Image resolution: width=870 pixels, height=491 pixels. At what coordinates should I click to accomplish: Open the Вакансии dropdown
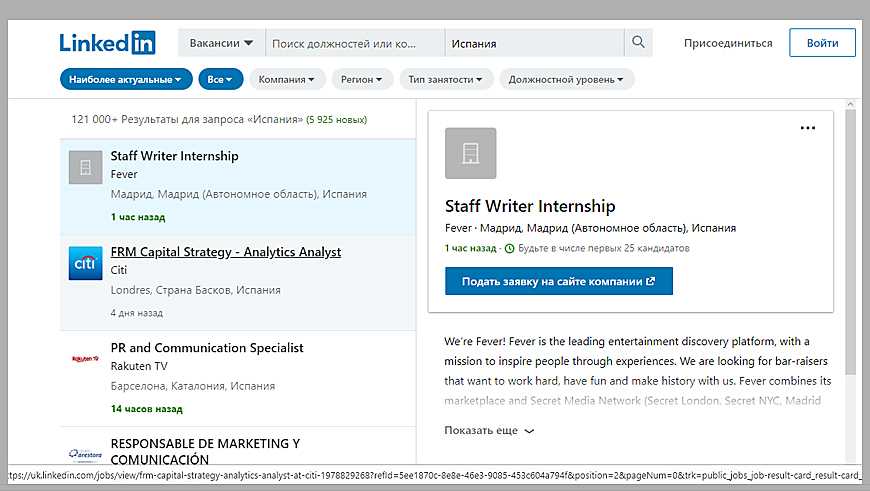point(221,43)
